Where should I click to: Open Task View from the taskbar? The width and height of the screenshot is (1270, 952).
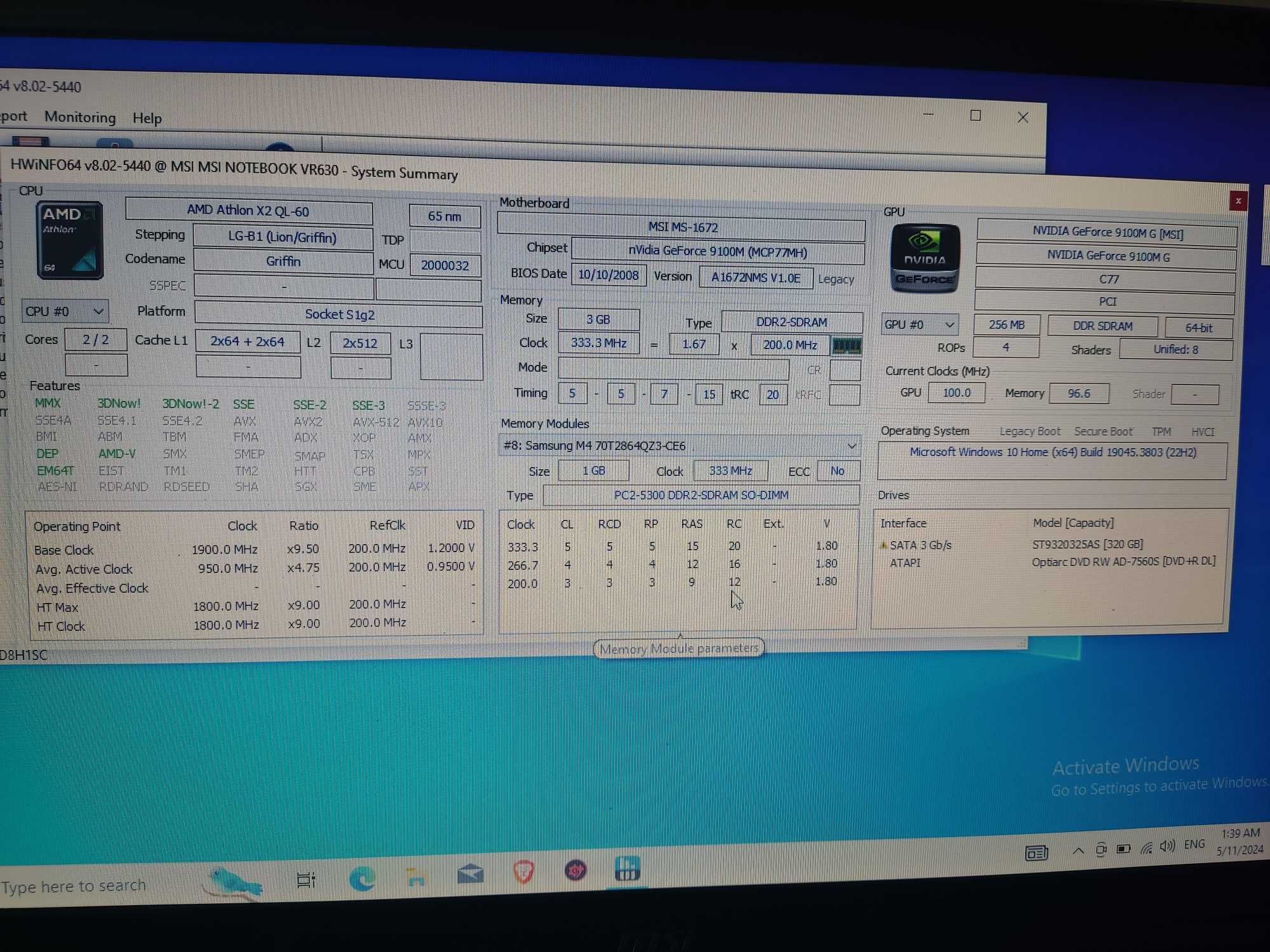click(x=306, y=880)
